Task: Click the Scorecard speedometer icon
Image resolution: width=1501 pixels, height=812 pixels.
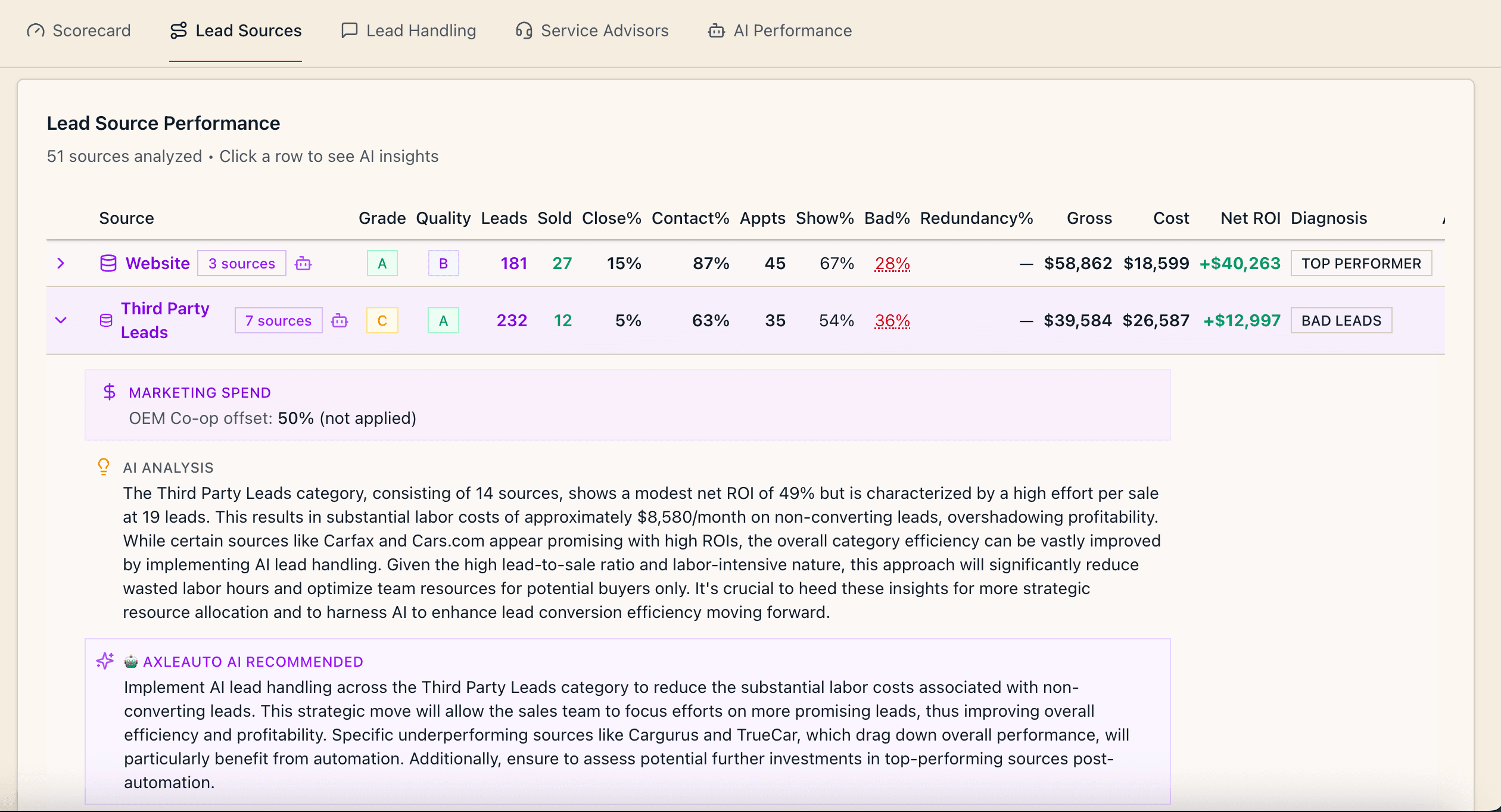Action: 35,30
